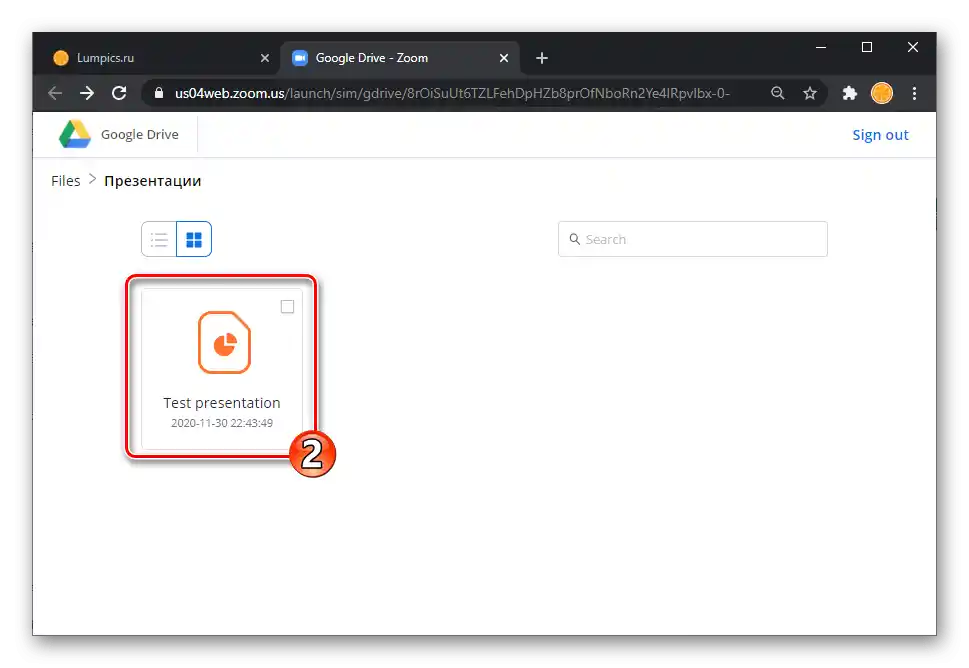Click the Google Drive logo
The height and width of the screenshot is (668, 969).
(x=75, y=134)
